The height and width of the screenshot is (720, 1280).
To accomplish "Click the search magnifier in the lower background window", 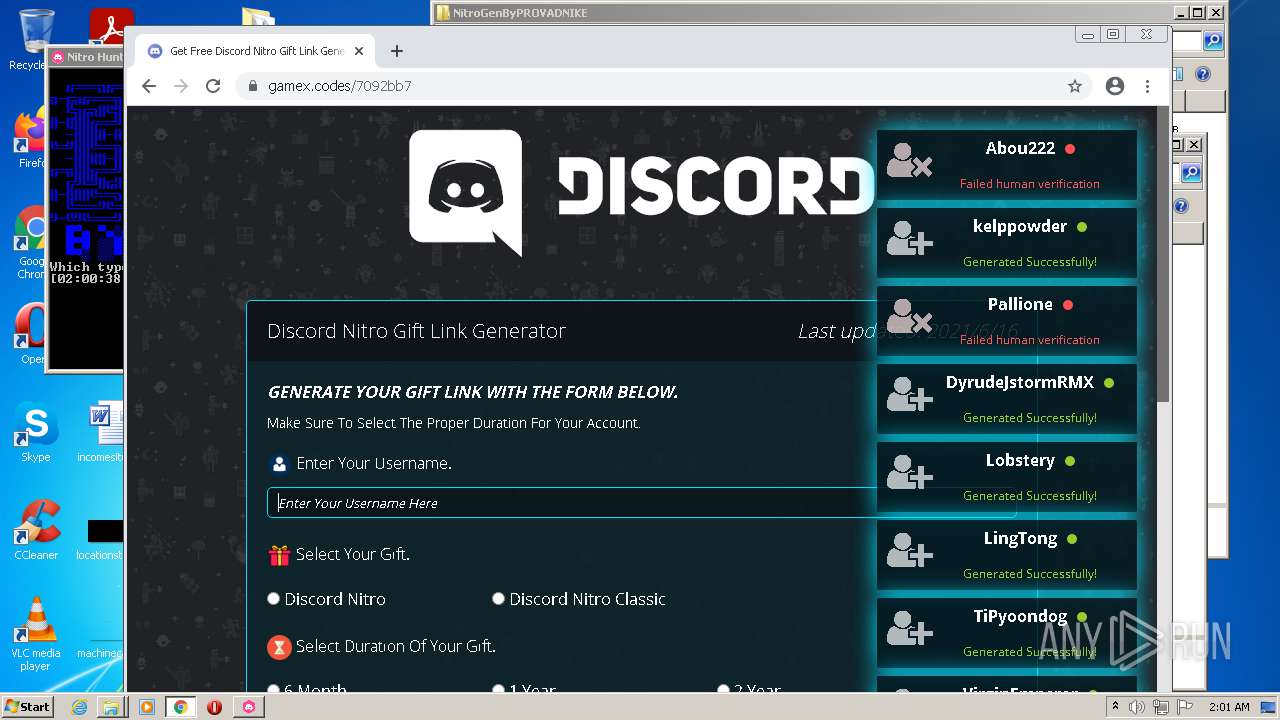I will (x=1191, y=173).
